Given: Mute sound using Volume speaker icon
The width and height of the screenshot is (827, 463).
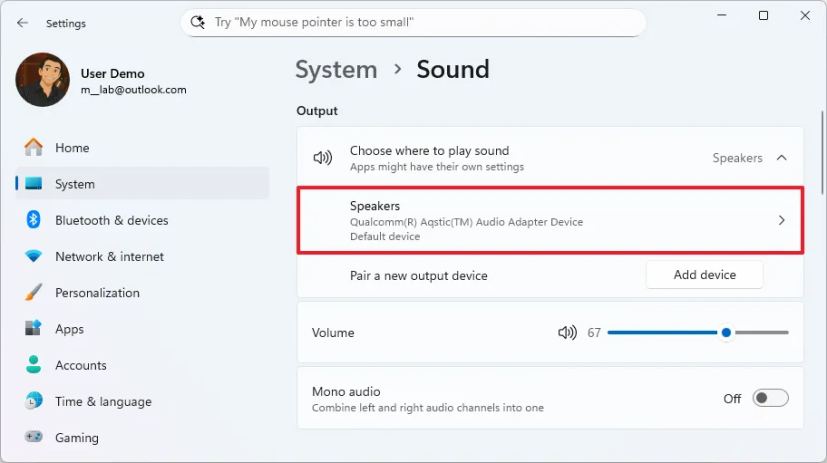Looking at the screenshot, I should pos(567,333).
